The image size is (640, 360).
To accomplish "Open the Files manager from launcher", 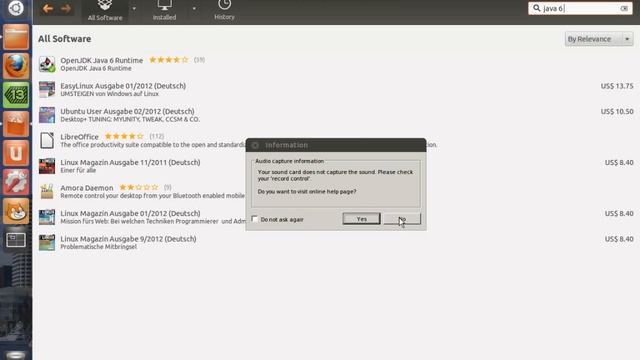I will (x=16, y=37).
